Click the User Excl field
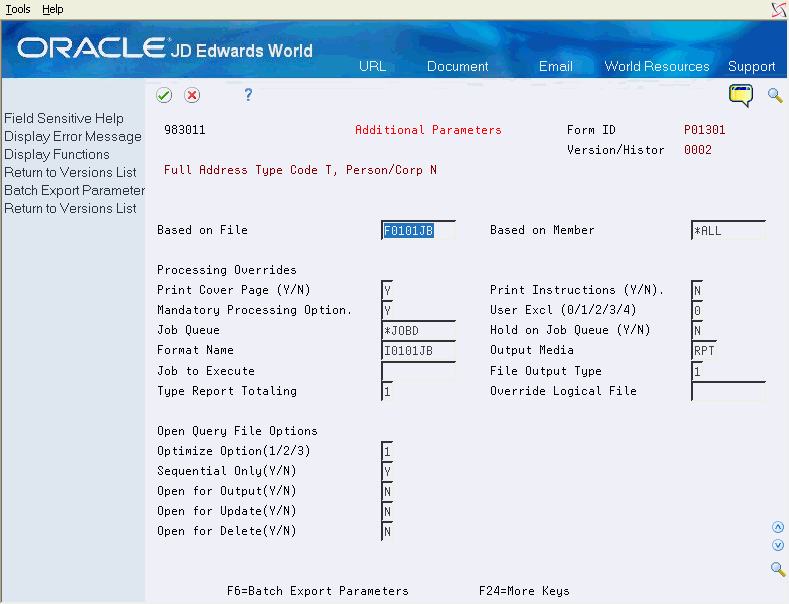The image size is (789, 604). tap(697, 311)
